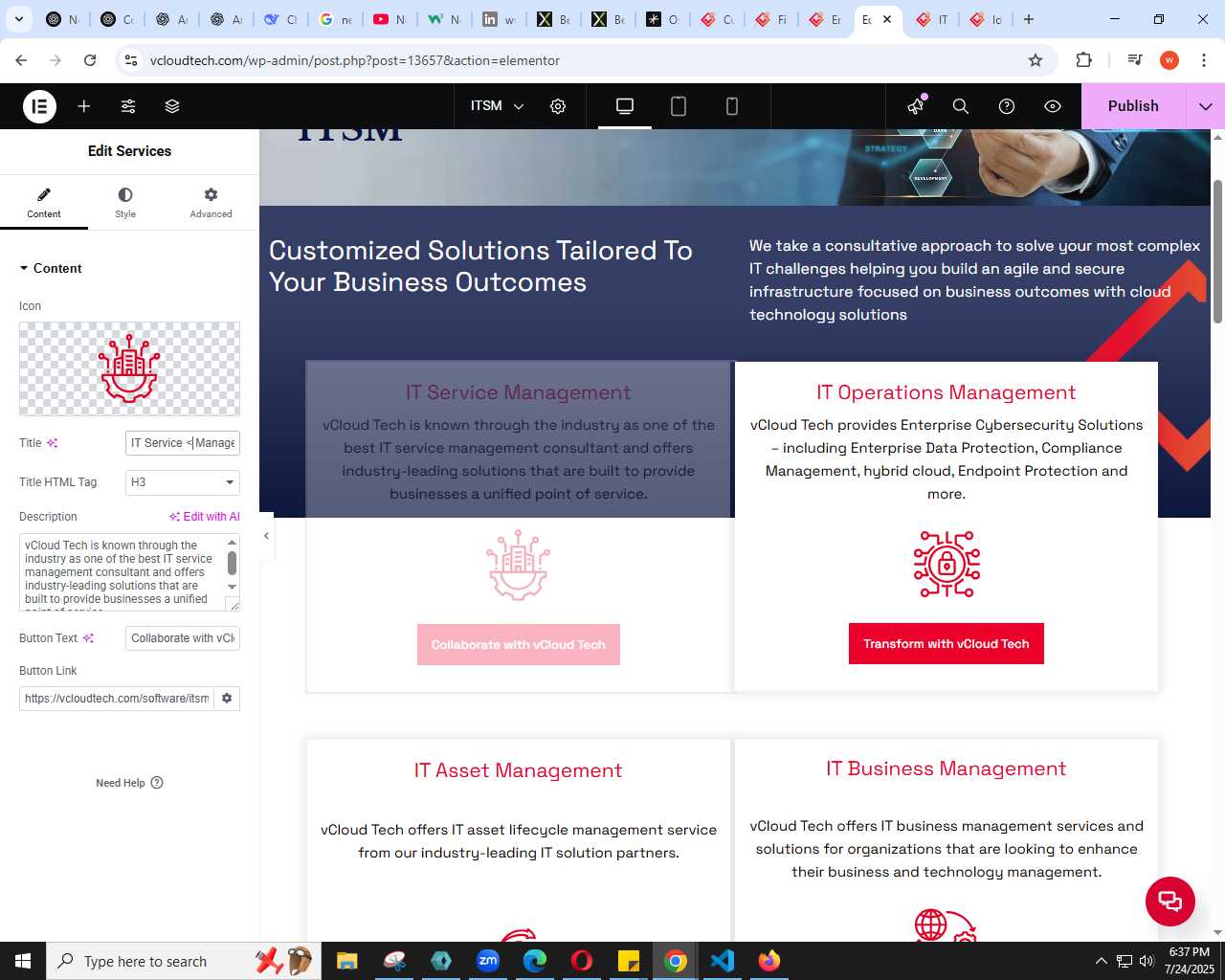Viewport: 1225px width, 980px height.
Task: Click description scrollbar down arrow
Action: (232, 587)
